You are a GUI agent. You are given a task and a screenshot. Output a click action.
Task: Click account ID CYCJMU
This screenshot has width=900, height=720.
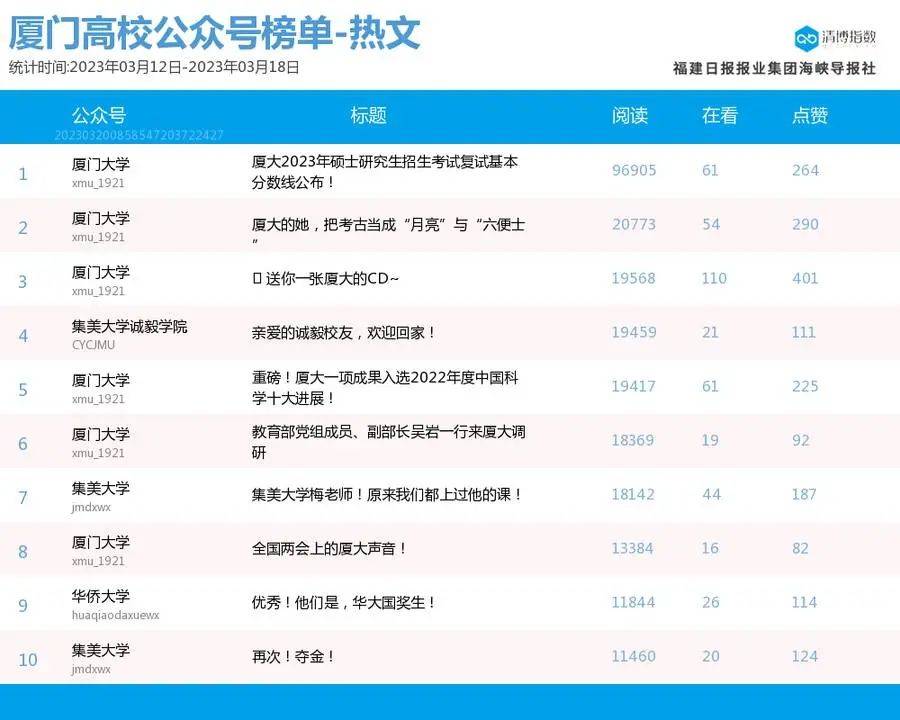click(94, 344)
